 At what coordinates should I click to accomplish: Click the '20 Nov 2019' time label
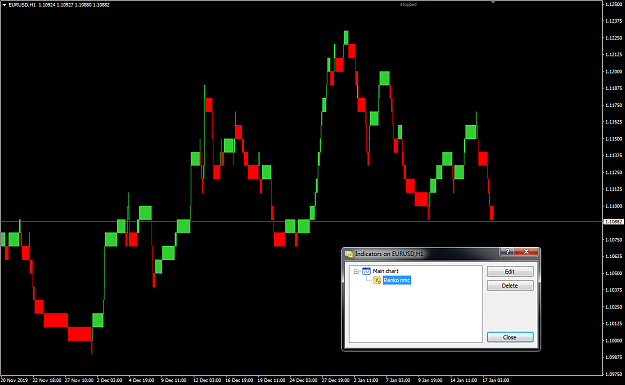click(x=14, y=380)
